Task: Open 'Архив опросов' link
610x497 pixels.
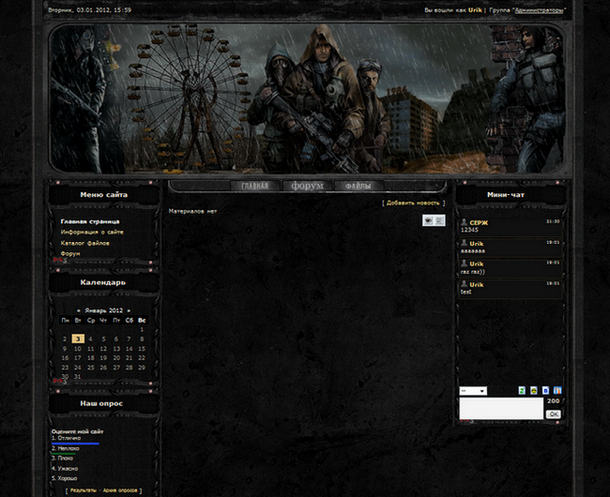Action: [x=120, y=490]
